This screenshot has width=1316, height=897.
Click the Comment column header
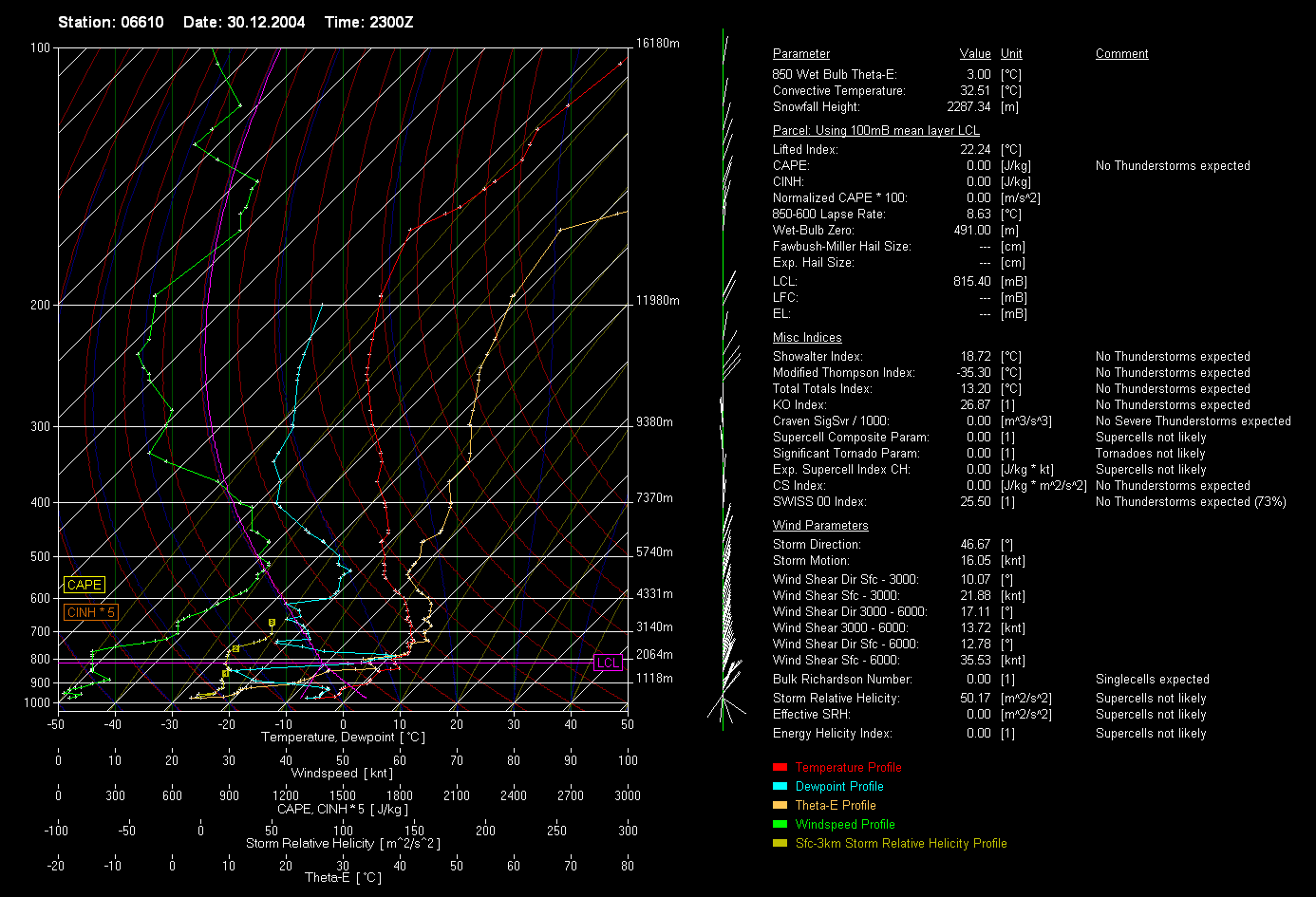pyautogui.click(x=1121, y=54)
